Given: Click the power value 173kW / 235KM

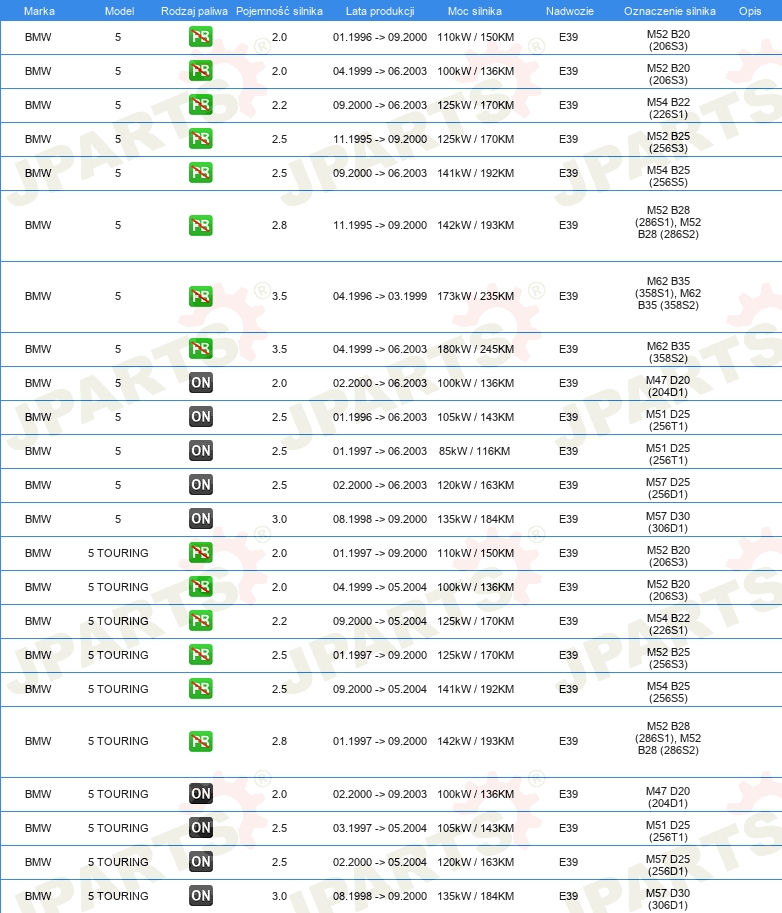Looking at the screenshot, I should point(476,296).
